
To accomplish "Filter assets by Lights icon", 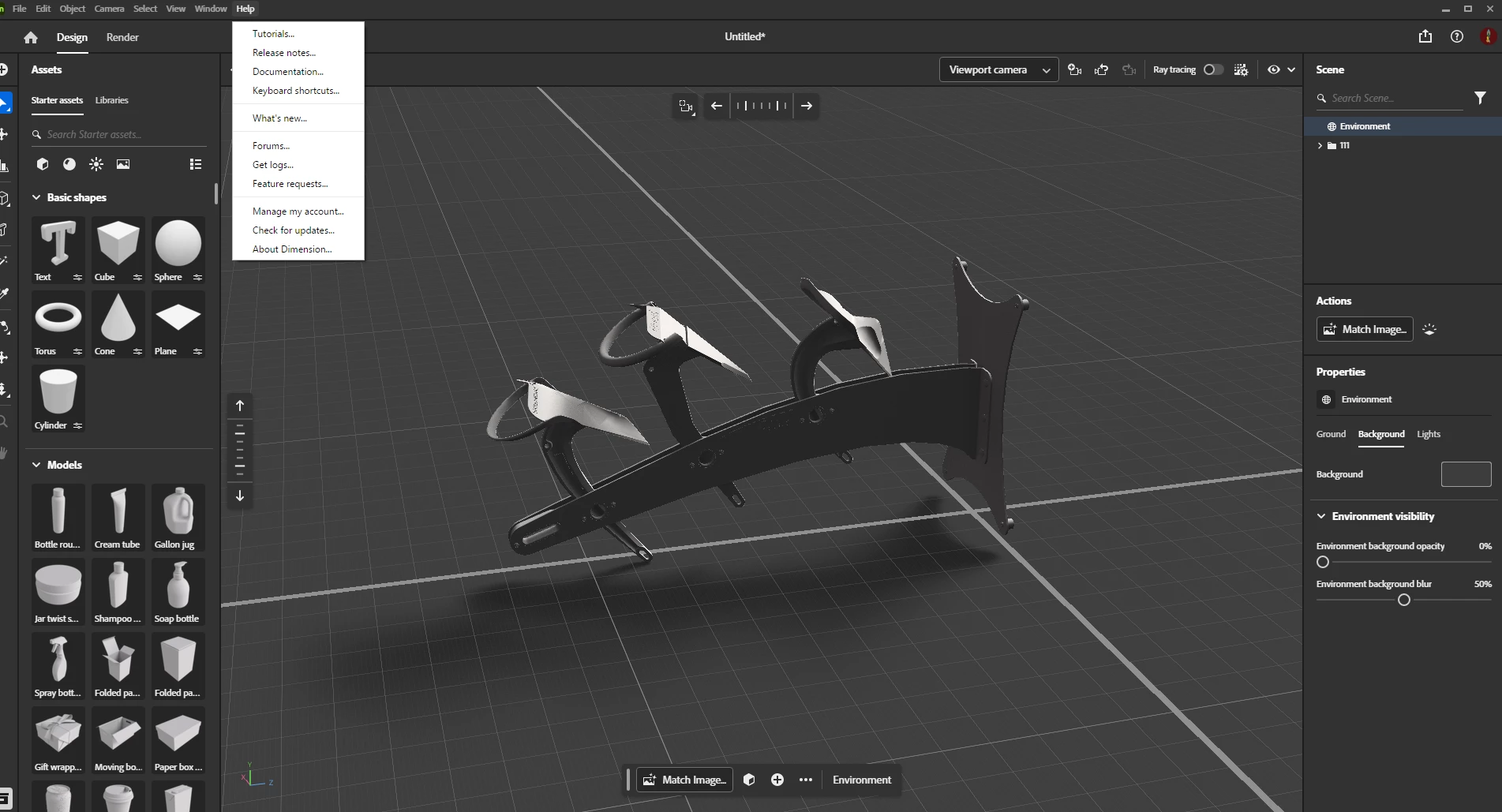I will tap(96, 164).
